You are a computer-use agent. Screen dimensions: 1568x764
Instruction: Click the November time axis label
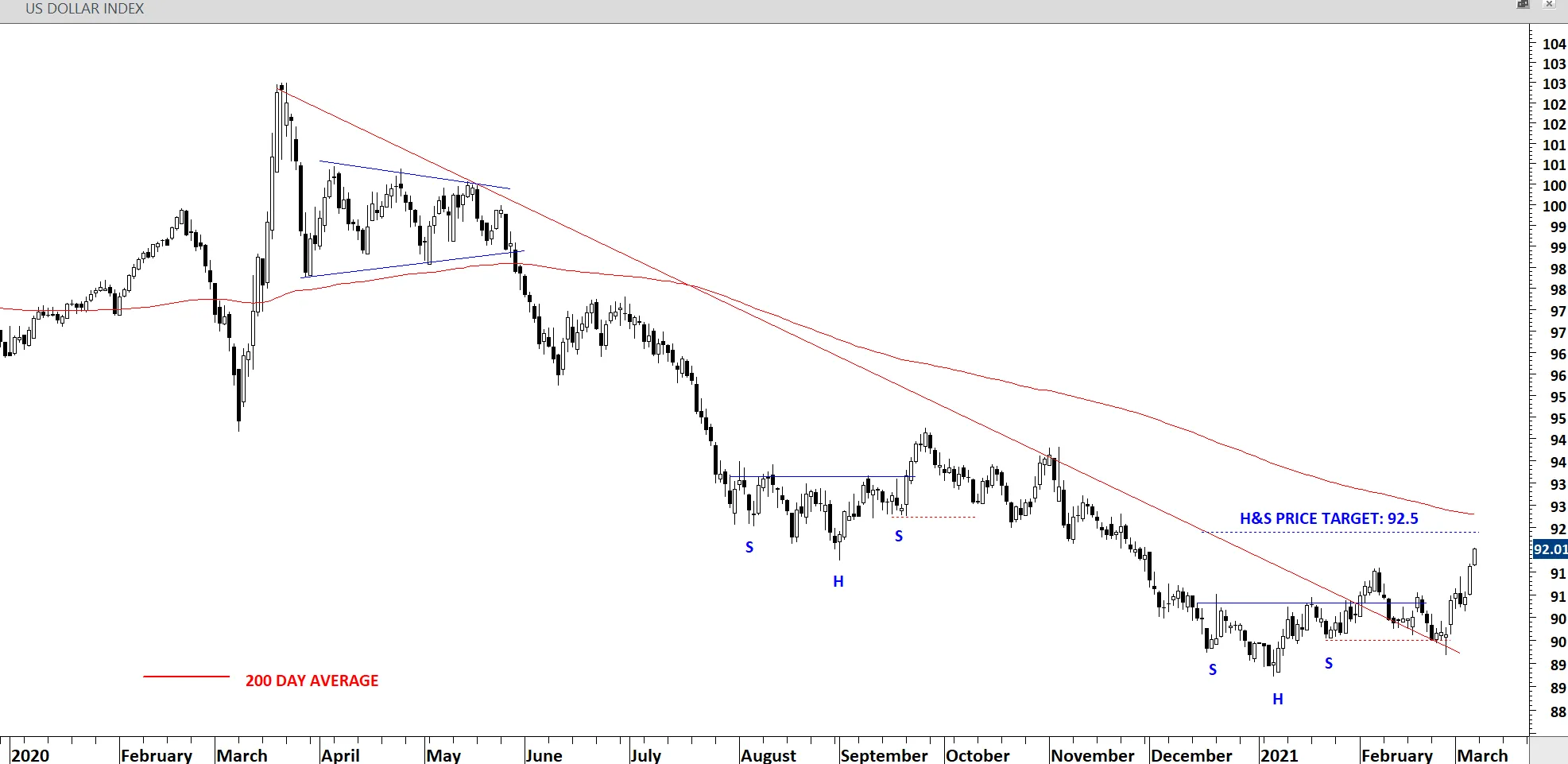pyautogui.click(x=1092, y=754)
